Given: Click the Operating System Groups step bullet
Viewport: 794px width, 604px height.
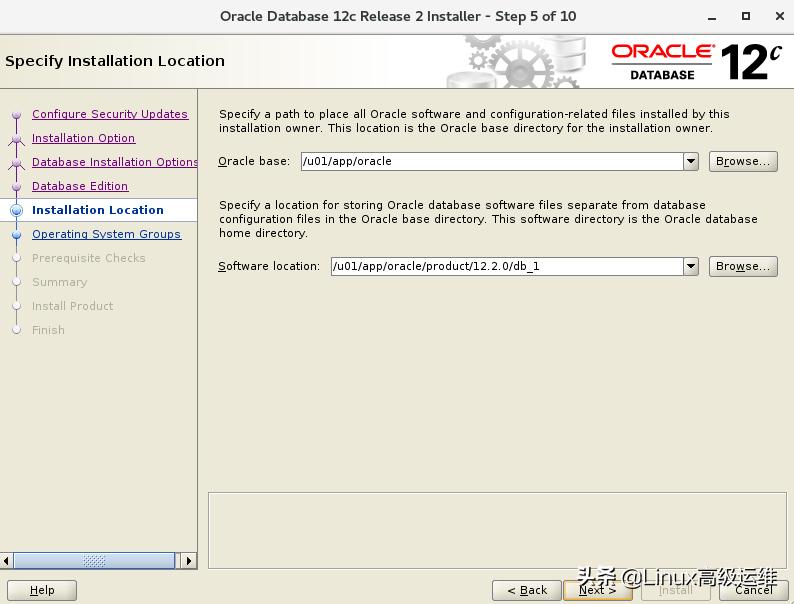Looking at the screenshot, I should (16, 234).
